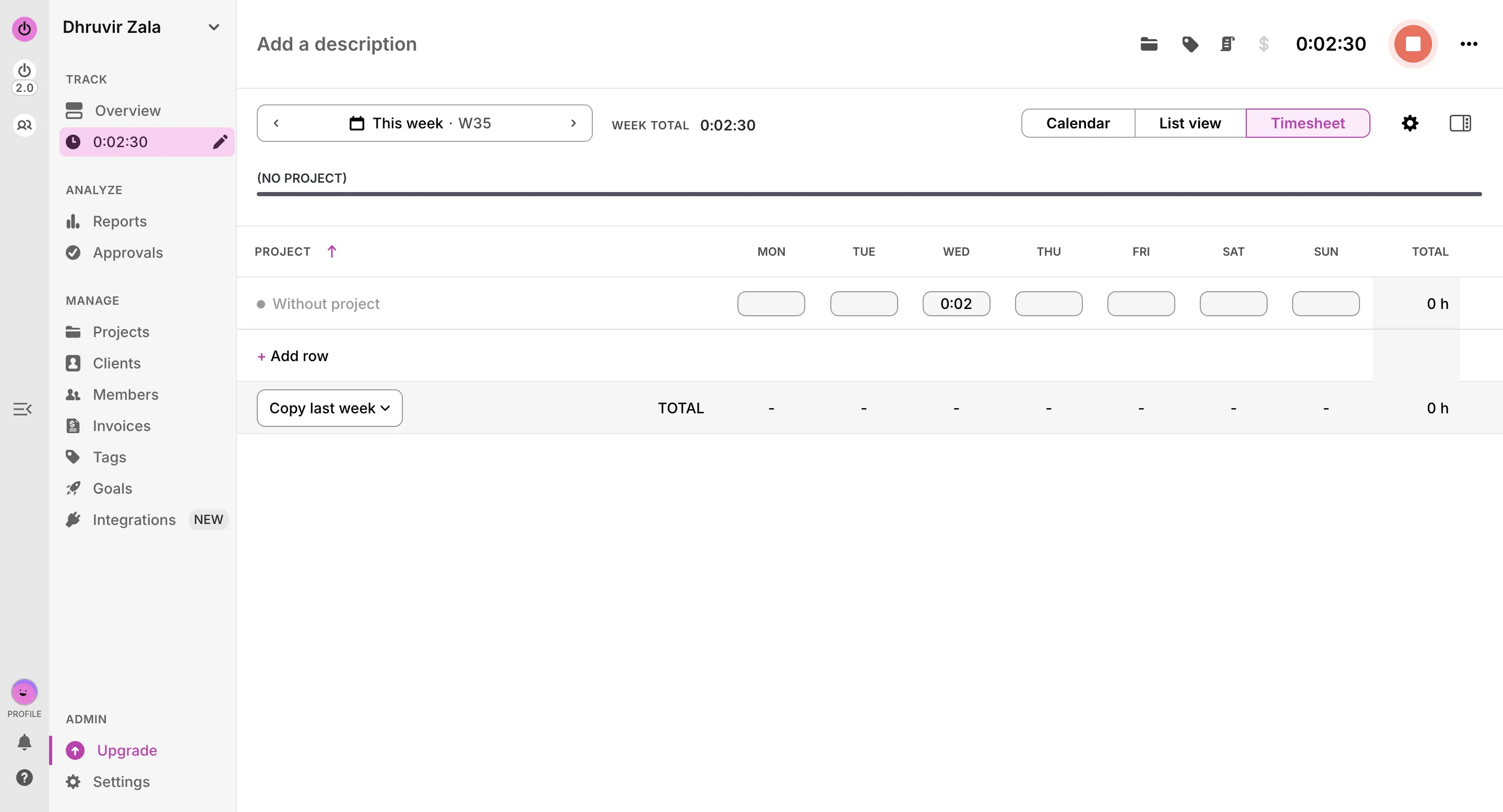Switch to Calendar view
Image resolution: width=1503 pixels, height=812 pixels.
pyautogui.click(x=1078, y=123)
